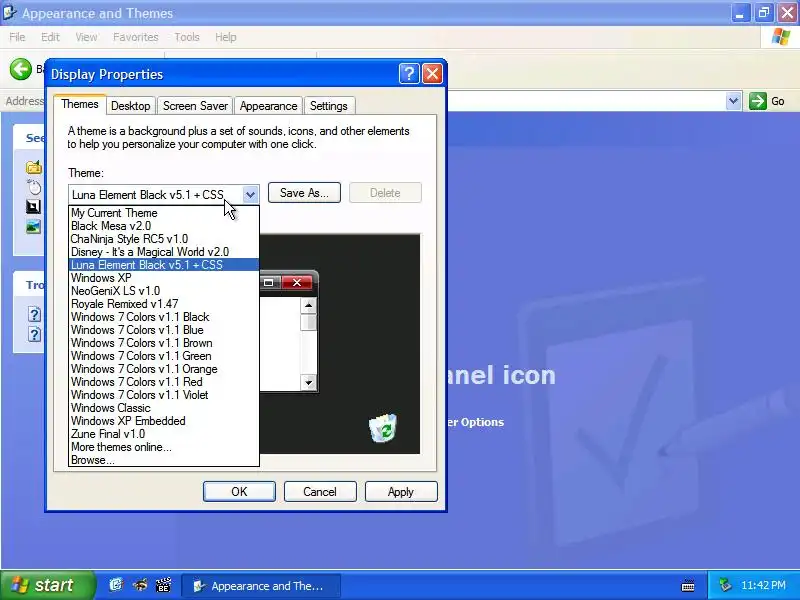This screenshot has width=800, height=600.
Task: Switch to the Screen Saver tab
Action: coord(195,106)
